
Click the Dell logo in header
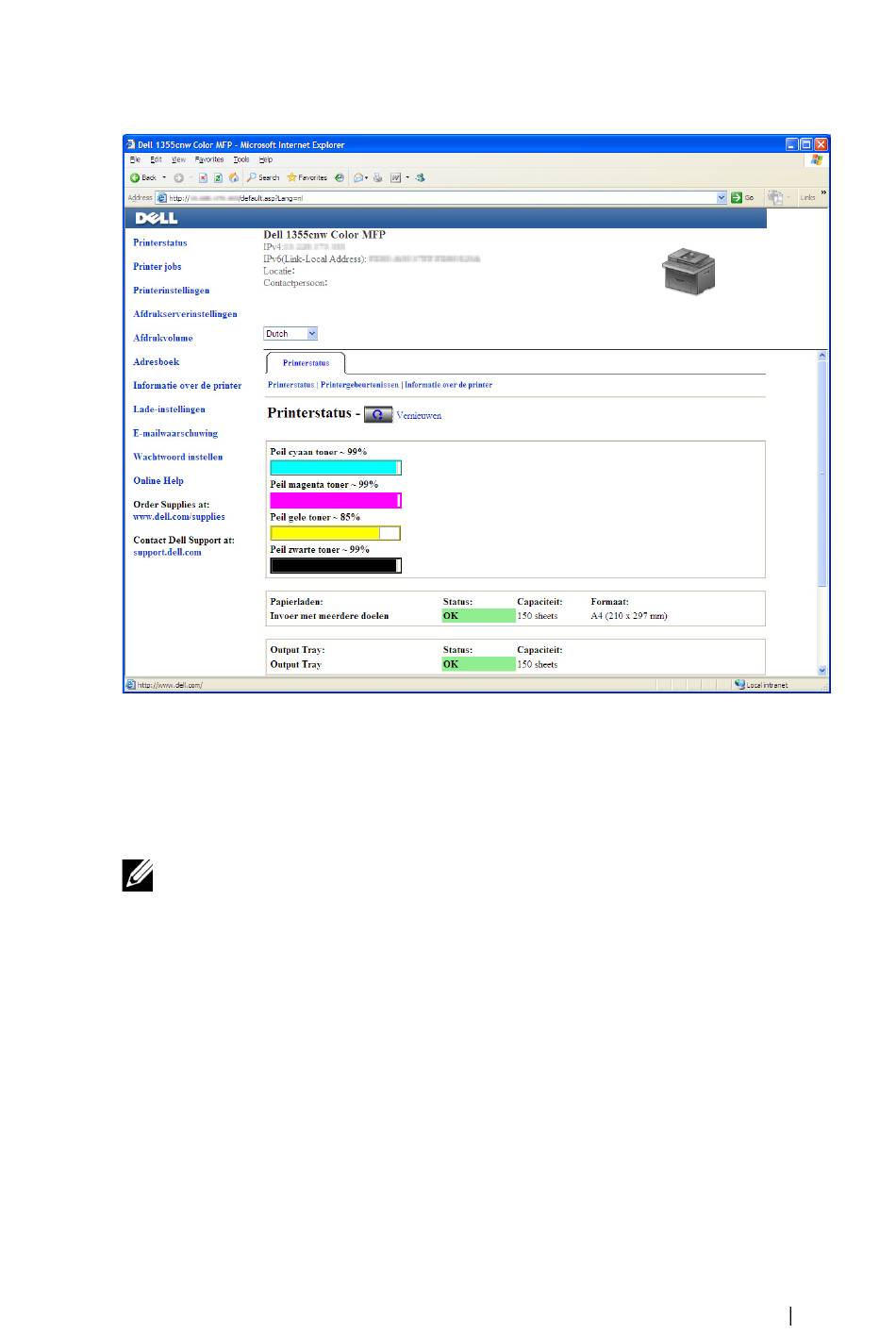pos(157,218)
